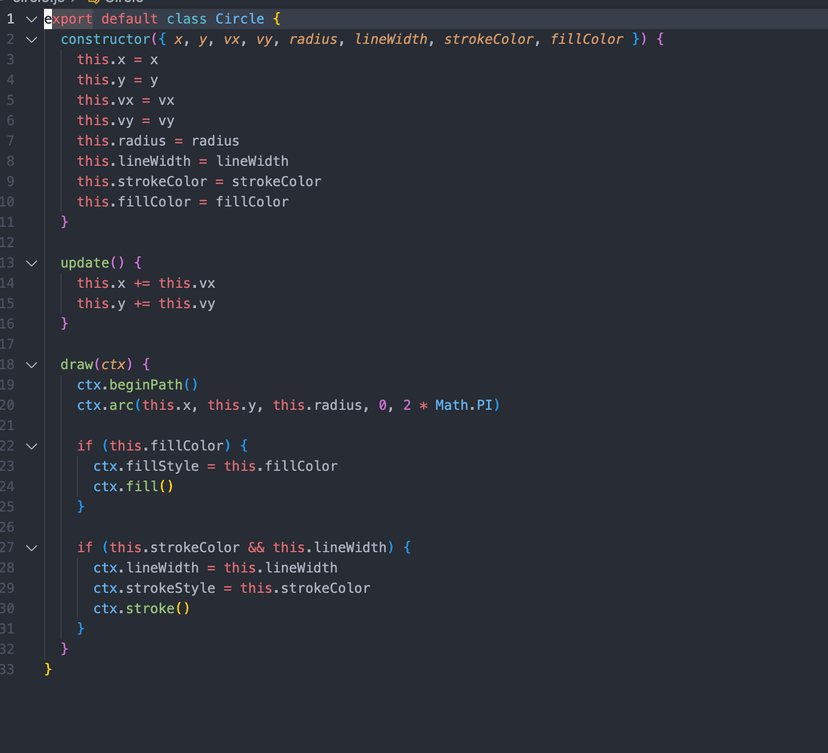Collapse the strokeColor if block chevron
Screen dimensions: 828x753
tap(31, 548)
